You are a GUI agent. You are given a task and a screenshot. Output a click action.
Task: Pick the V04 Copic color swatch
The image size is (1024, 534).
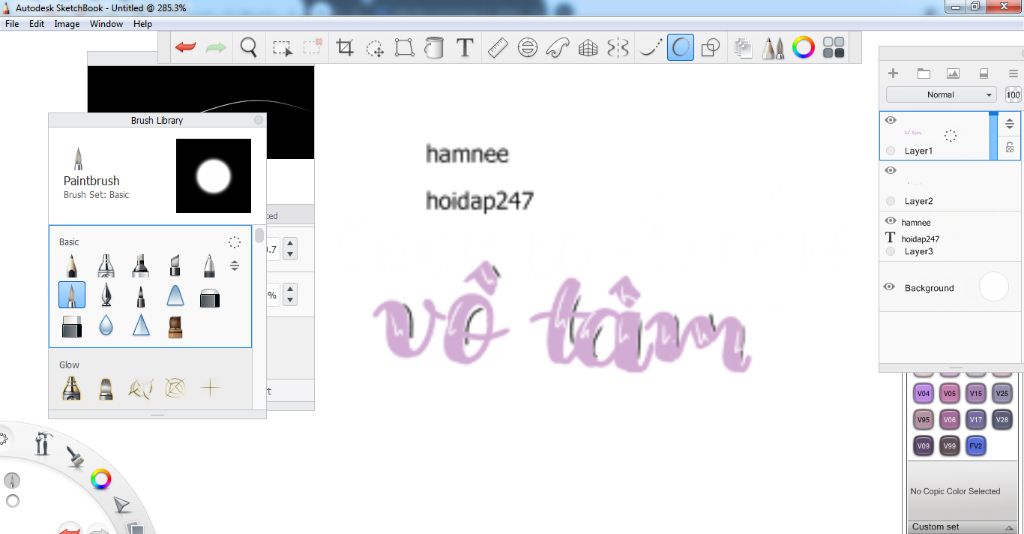pyautogui.click(x=923, y=393)
